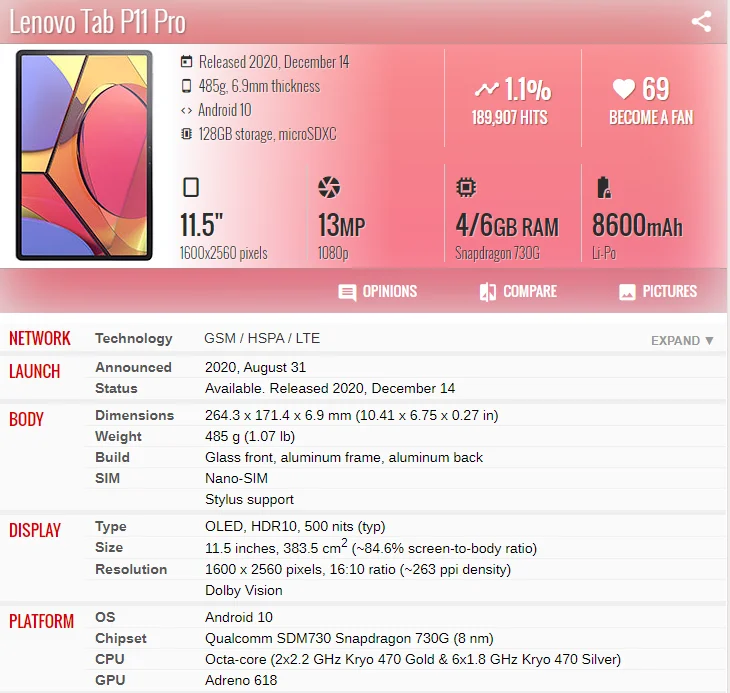Screen dimensions: 730x693
Task: Click the phone weight and thickness icon
Action: (x=186, y=86)
